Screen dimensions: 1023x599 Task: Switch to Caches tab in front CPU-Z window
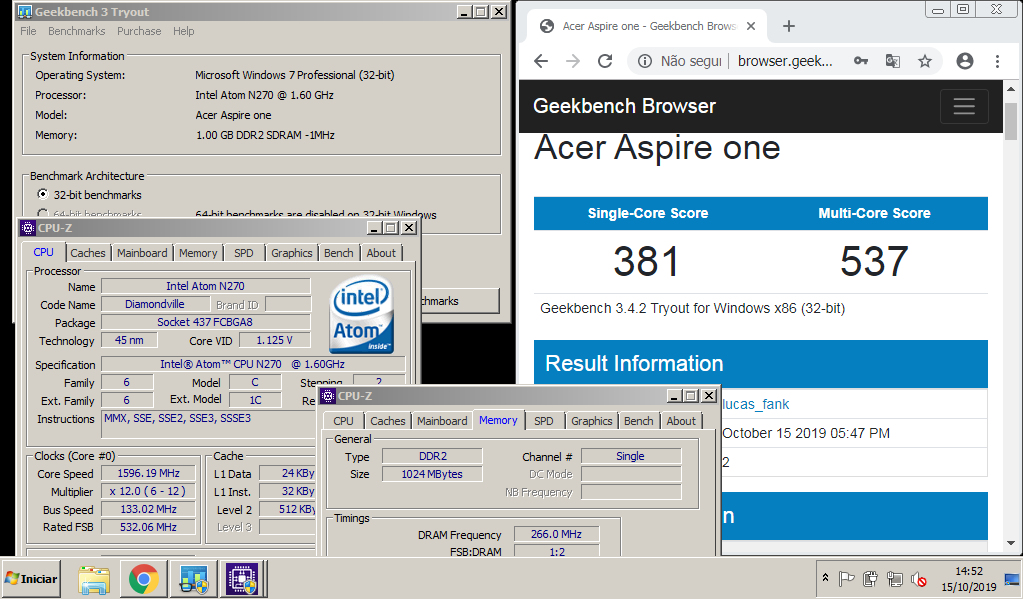(388, 421)
